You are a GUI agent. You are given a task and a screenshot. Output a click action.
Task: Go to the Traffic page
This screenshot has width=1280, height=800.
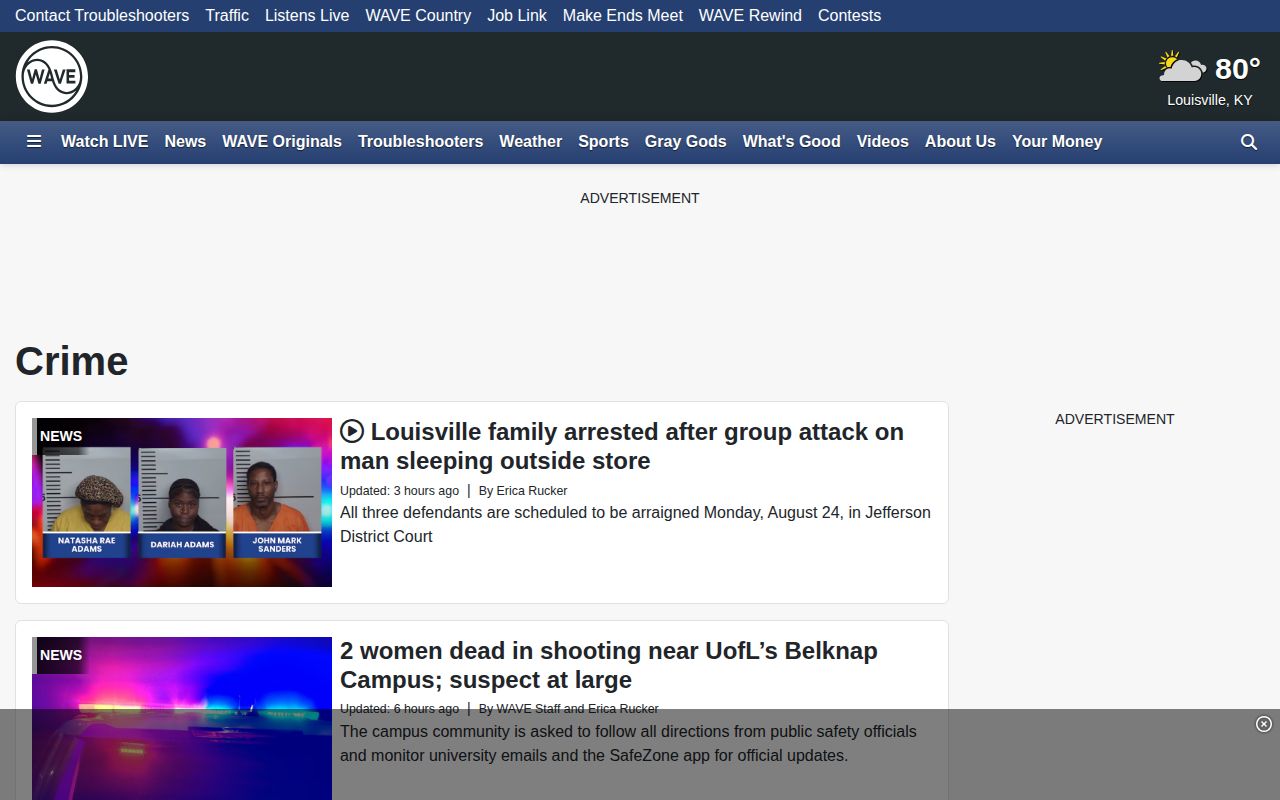coord(227,16)
